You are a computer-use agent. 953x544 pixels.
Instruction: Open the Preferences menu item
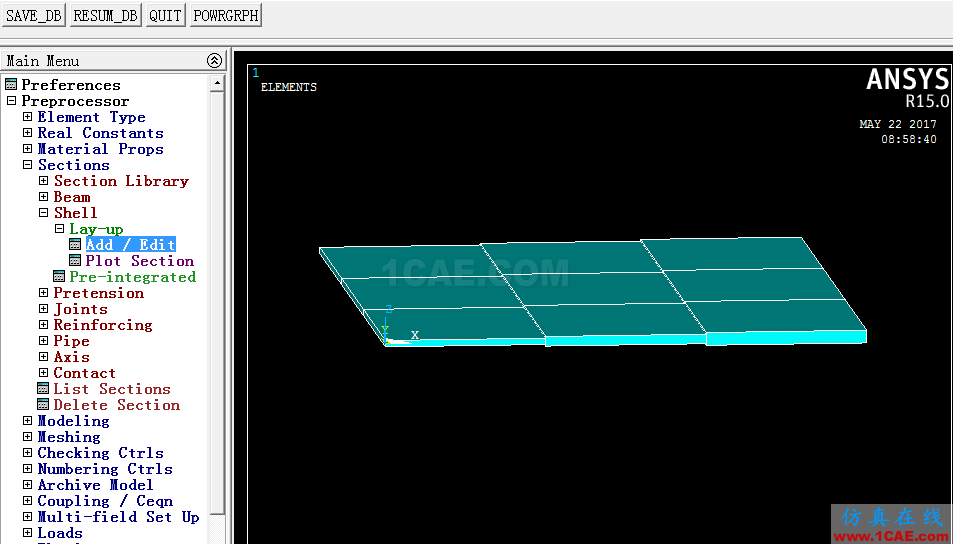click(x=71, y=85)
